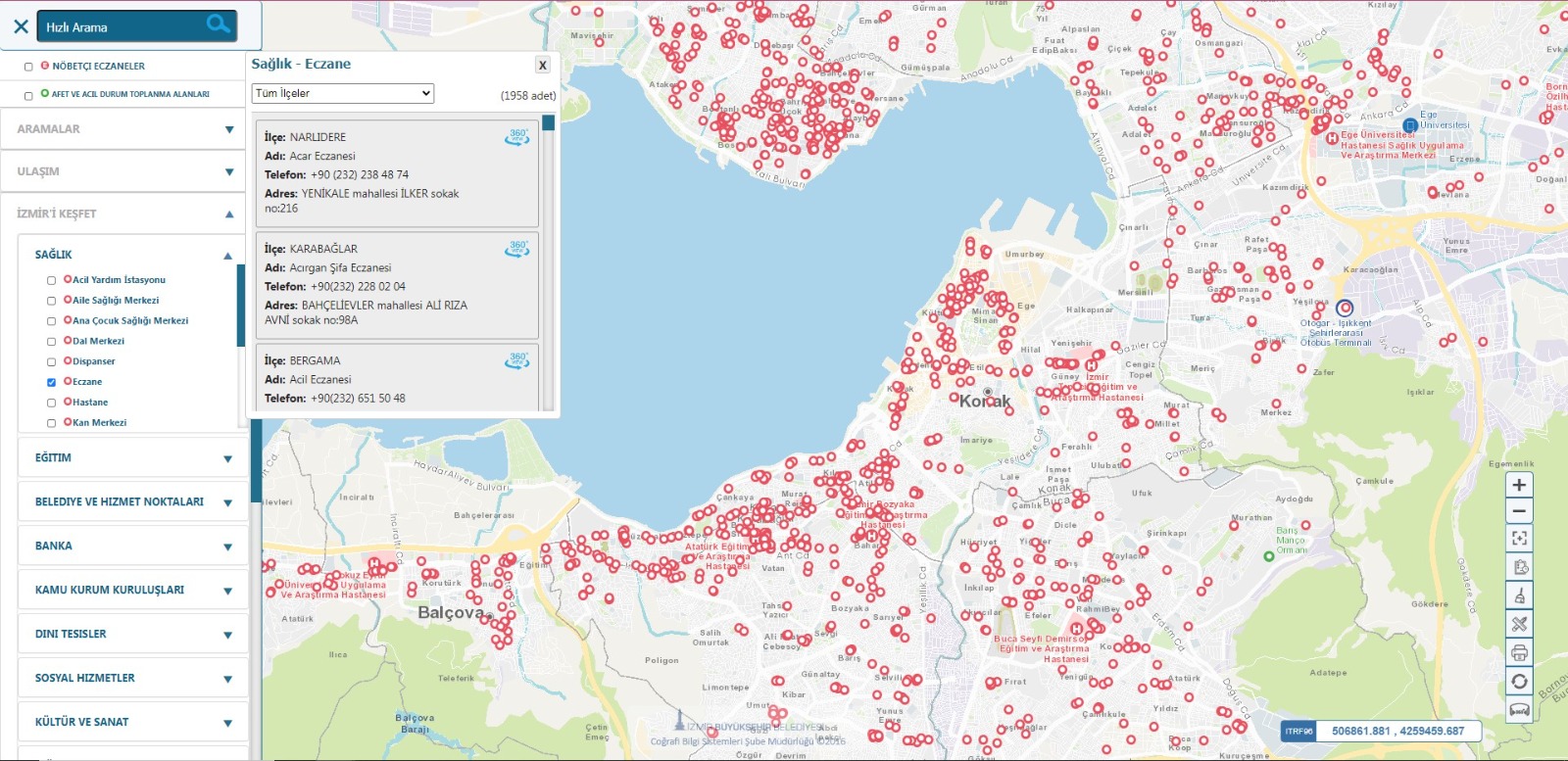Check the Hastane layer checkbox
Screen dimensions: 1568x761
point(51,403)
